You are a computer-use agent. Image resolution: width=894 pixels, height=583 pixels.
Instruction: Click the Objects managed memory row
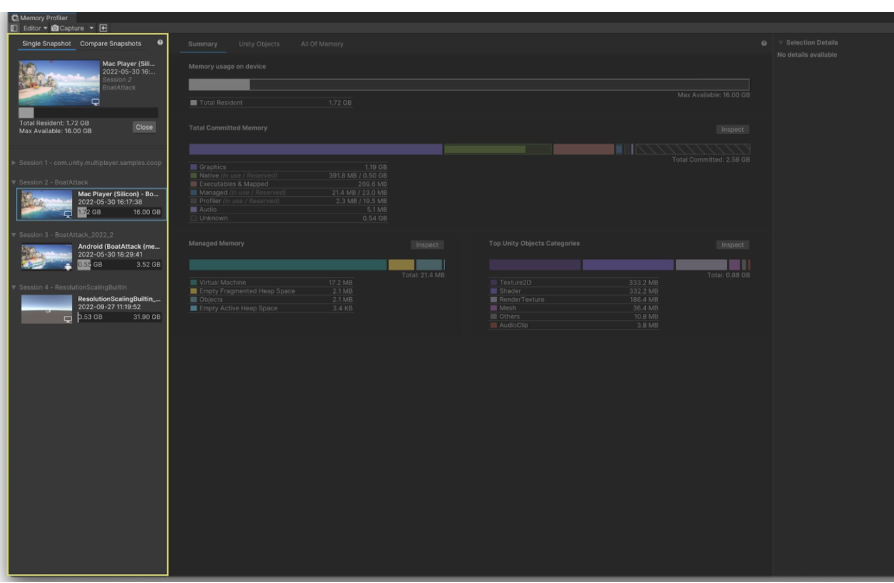click(x=271, y=300)
